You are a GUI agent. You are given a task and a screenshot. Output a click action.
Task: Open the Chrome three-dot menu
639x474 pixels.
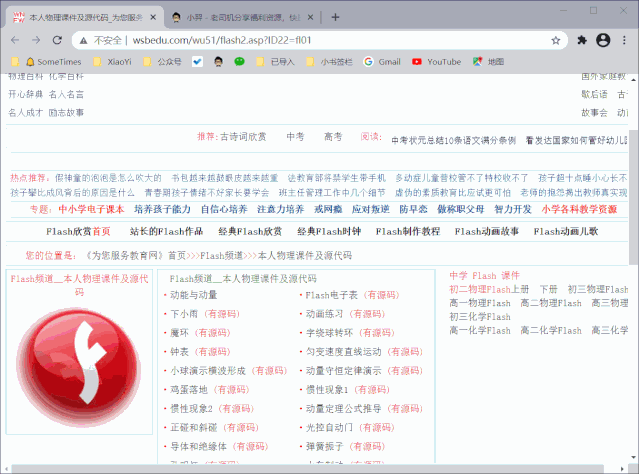(x=625, y=40)
